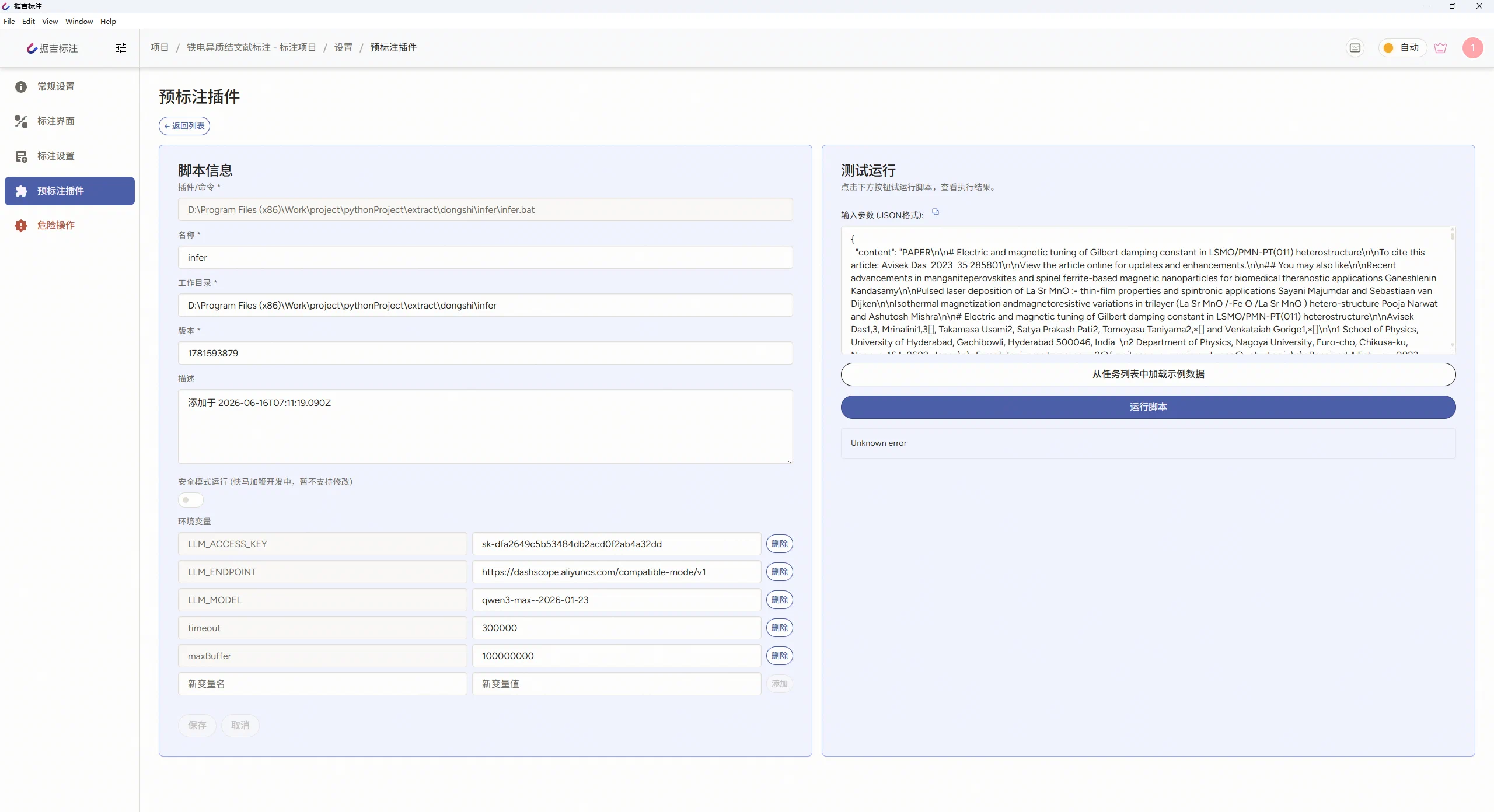Click the 设置 breadcrumb link
Screen dimensions: 1494x812
pyautogui.click(x=343, y=48)
